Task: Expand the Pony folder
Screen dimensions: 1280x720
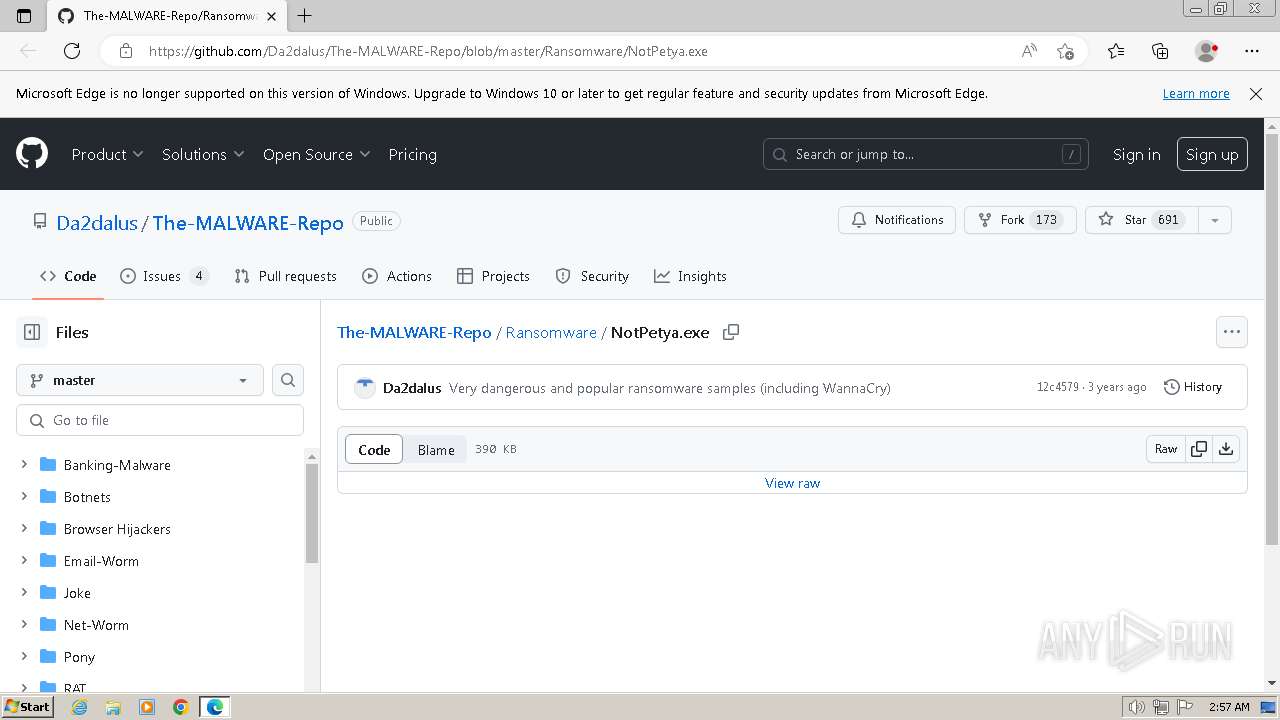Action: click(24, 656)
